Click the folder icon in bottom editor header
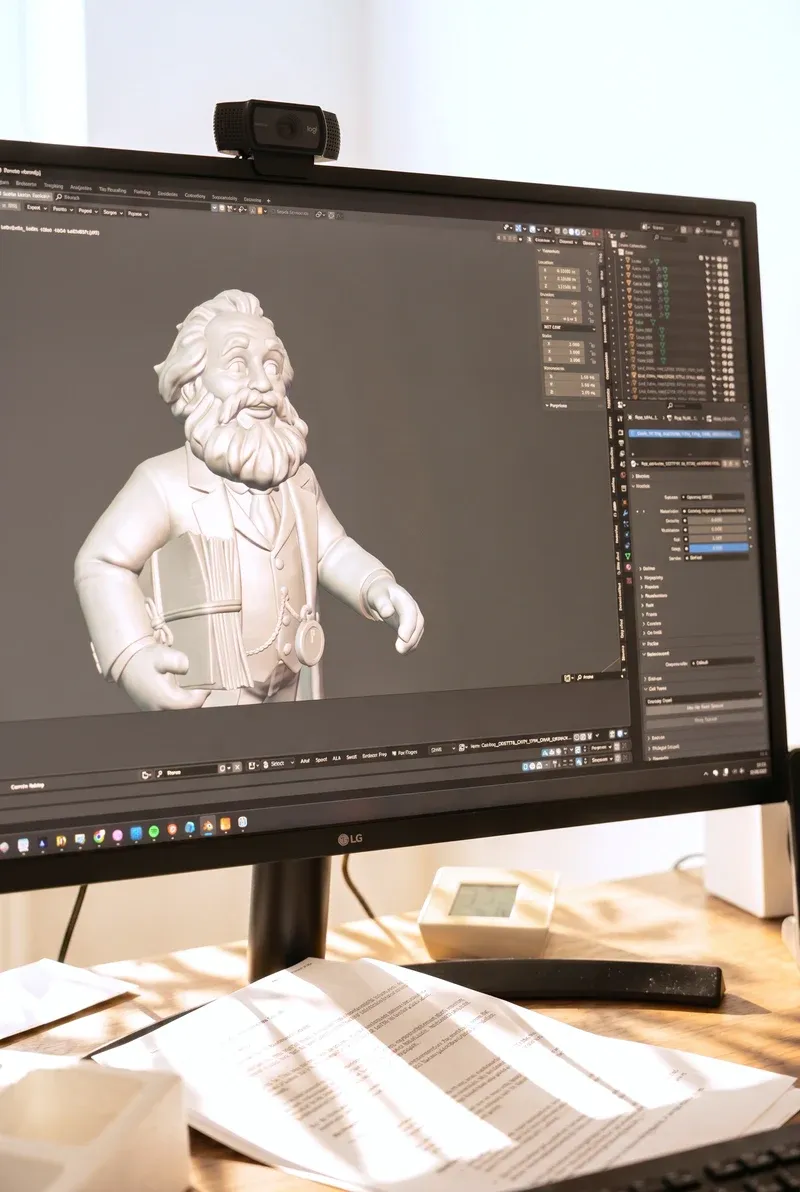Viewport: 800px width, 1192px height. click(146, 774)
